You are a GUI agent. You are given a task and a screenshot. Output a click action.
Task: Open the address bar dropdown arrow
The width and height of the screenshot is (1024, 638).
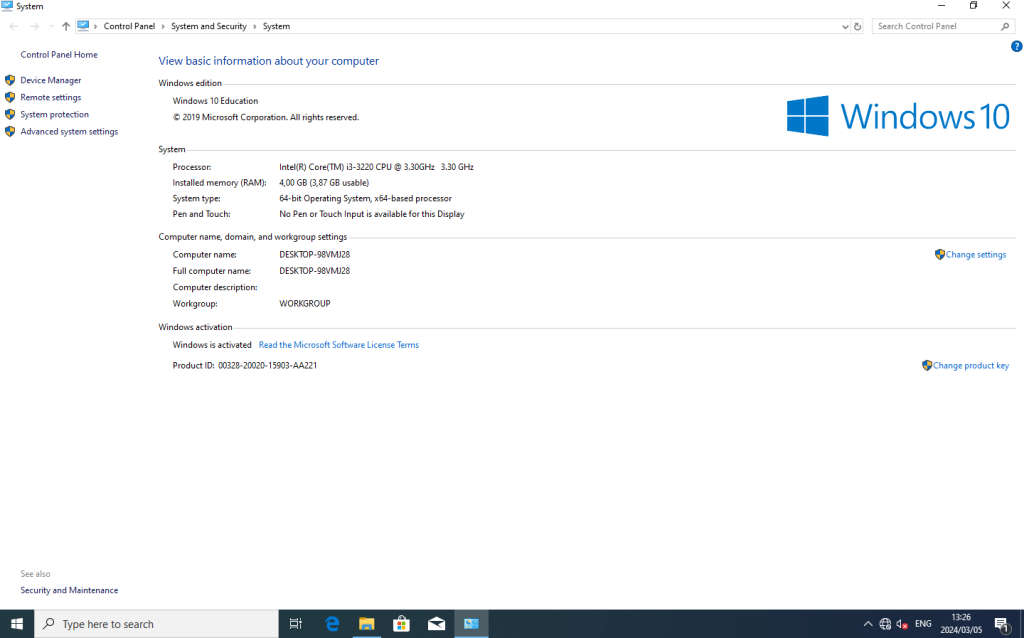coord(844,27)
